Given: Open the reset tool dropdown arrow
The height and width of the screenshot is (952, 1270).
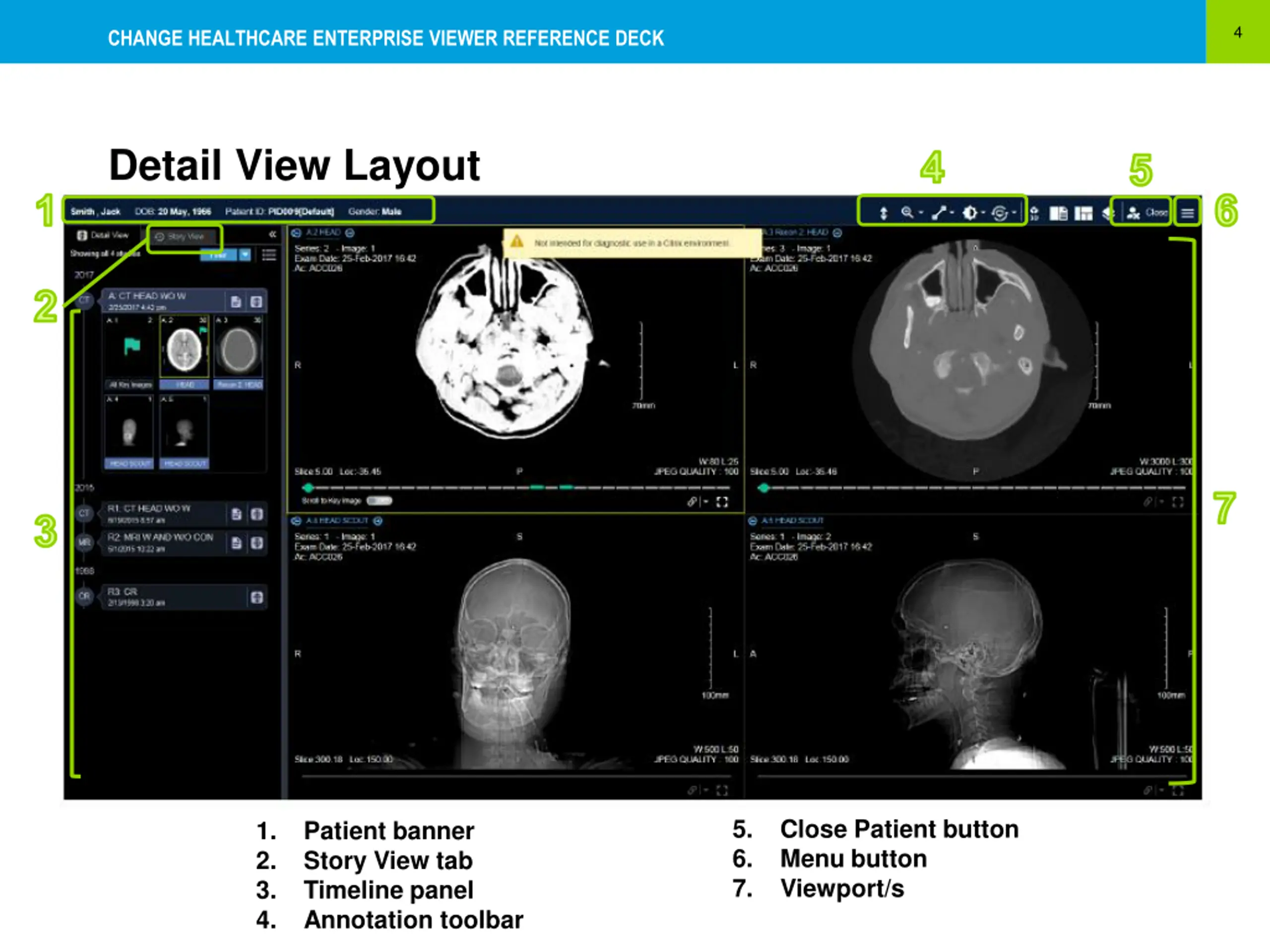Looking at the screenshot, I should (x=1014, y=212).
